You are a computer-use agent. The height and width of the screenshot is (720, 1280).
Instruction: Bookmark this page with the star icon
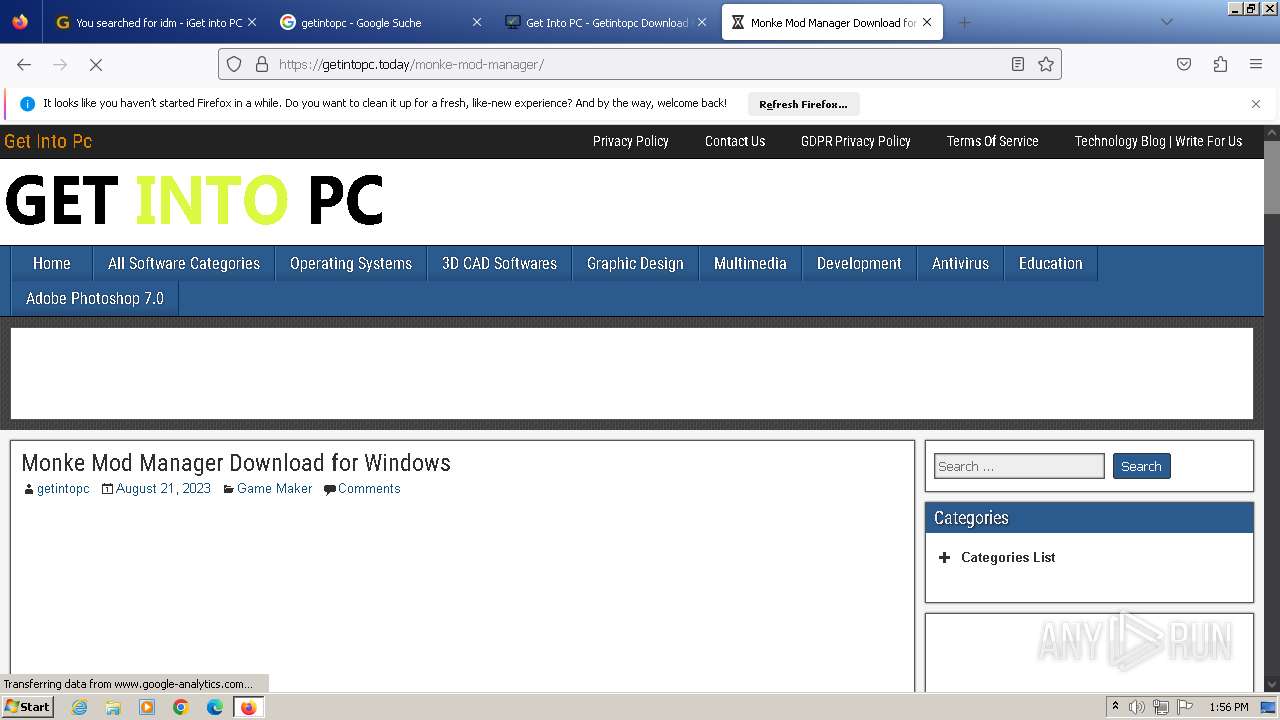click(1046, 64)
